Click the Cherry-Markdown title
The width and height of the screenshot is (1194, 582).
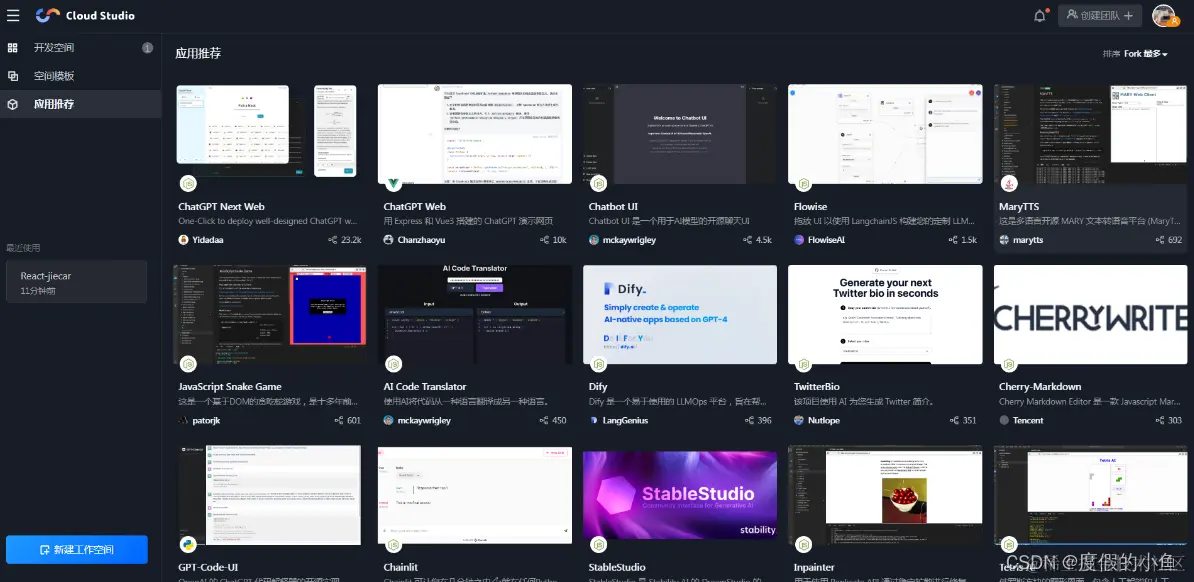1040,386
